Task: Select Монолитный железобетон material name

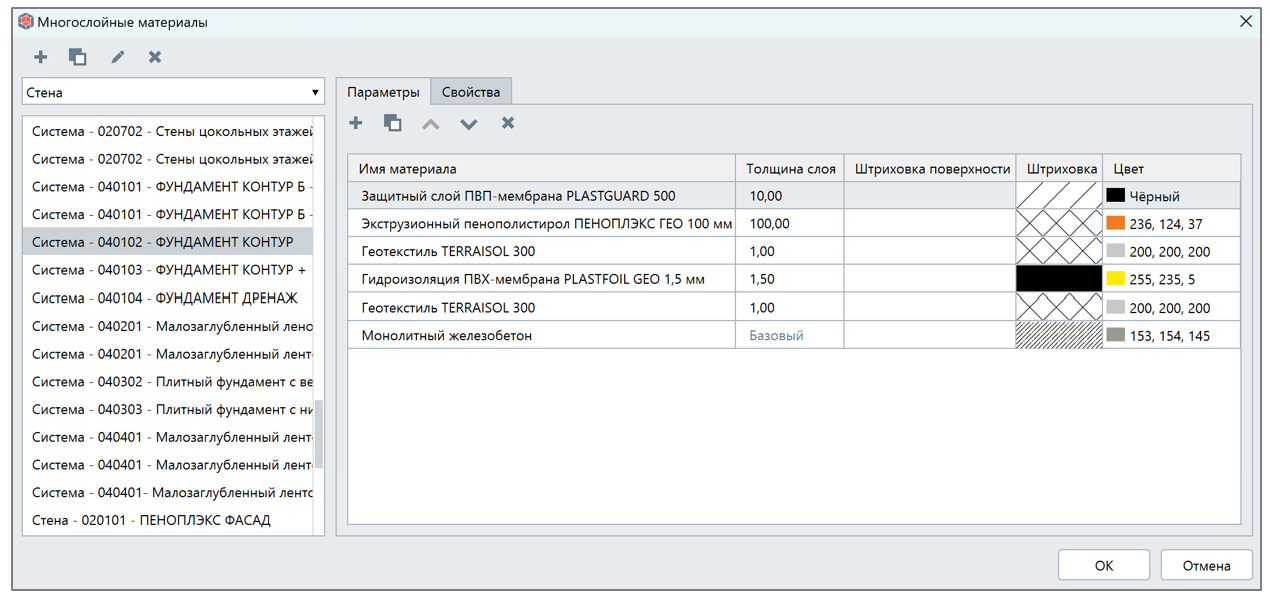Action: click(446, 335)
